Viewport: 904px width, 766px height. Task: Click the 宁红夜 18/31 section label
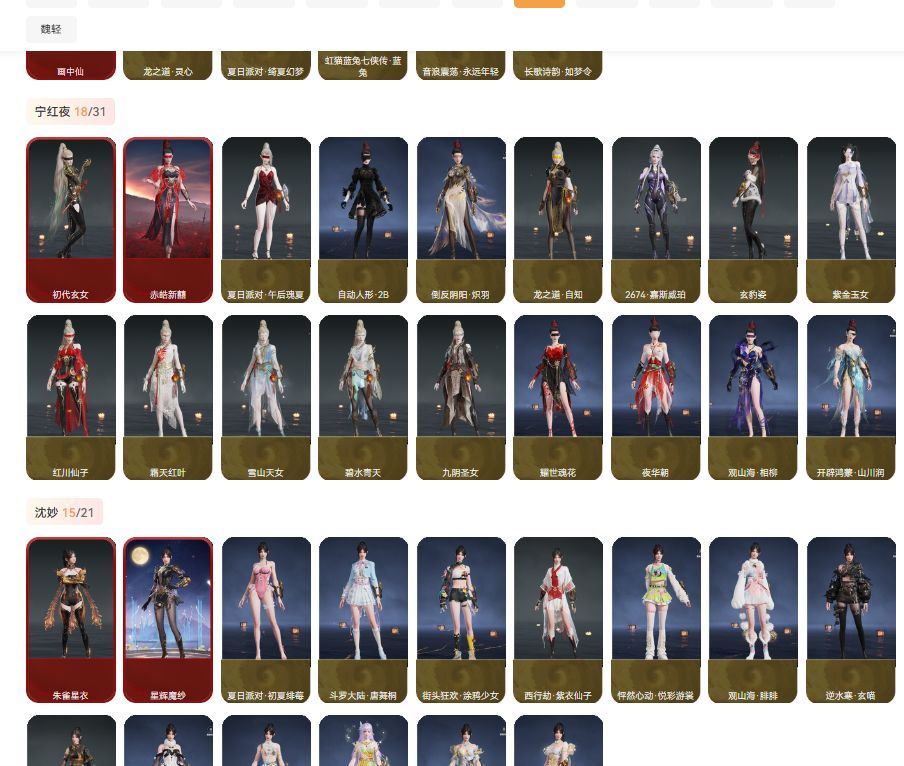pyautogui.click(x=70, y=112)
